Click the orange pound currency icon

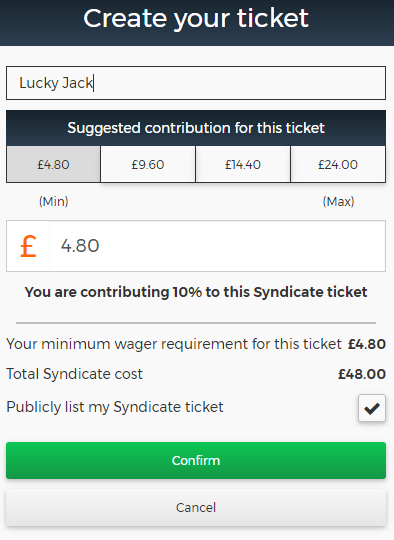click(x=28, y=246)
